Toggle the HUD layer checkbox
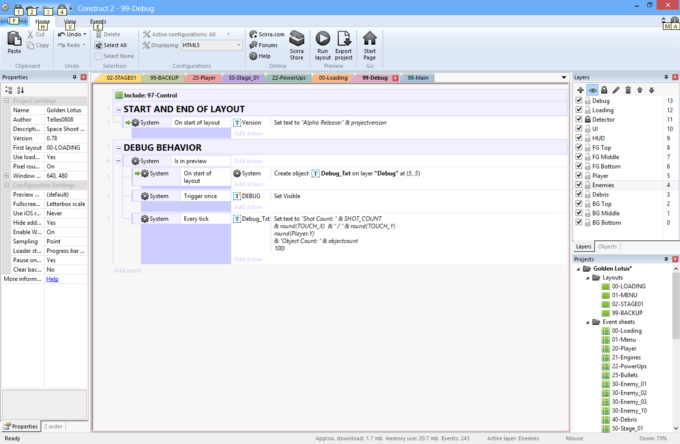 (579, 138)
